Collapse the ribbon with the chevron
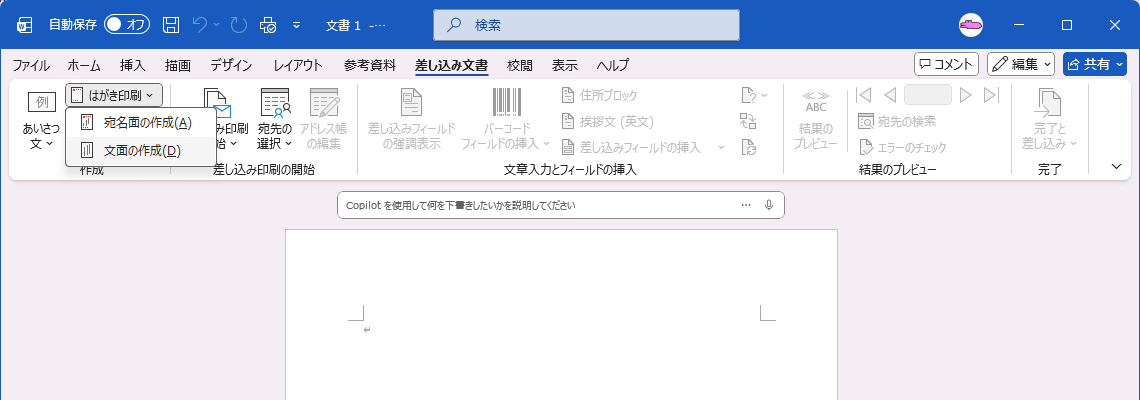Viewport: 1140px width, 400px height. tap(1117, 167)
